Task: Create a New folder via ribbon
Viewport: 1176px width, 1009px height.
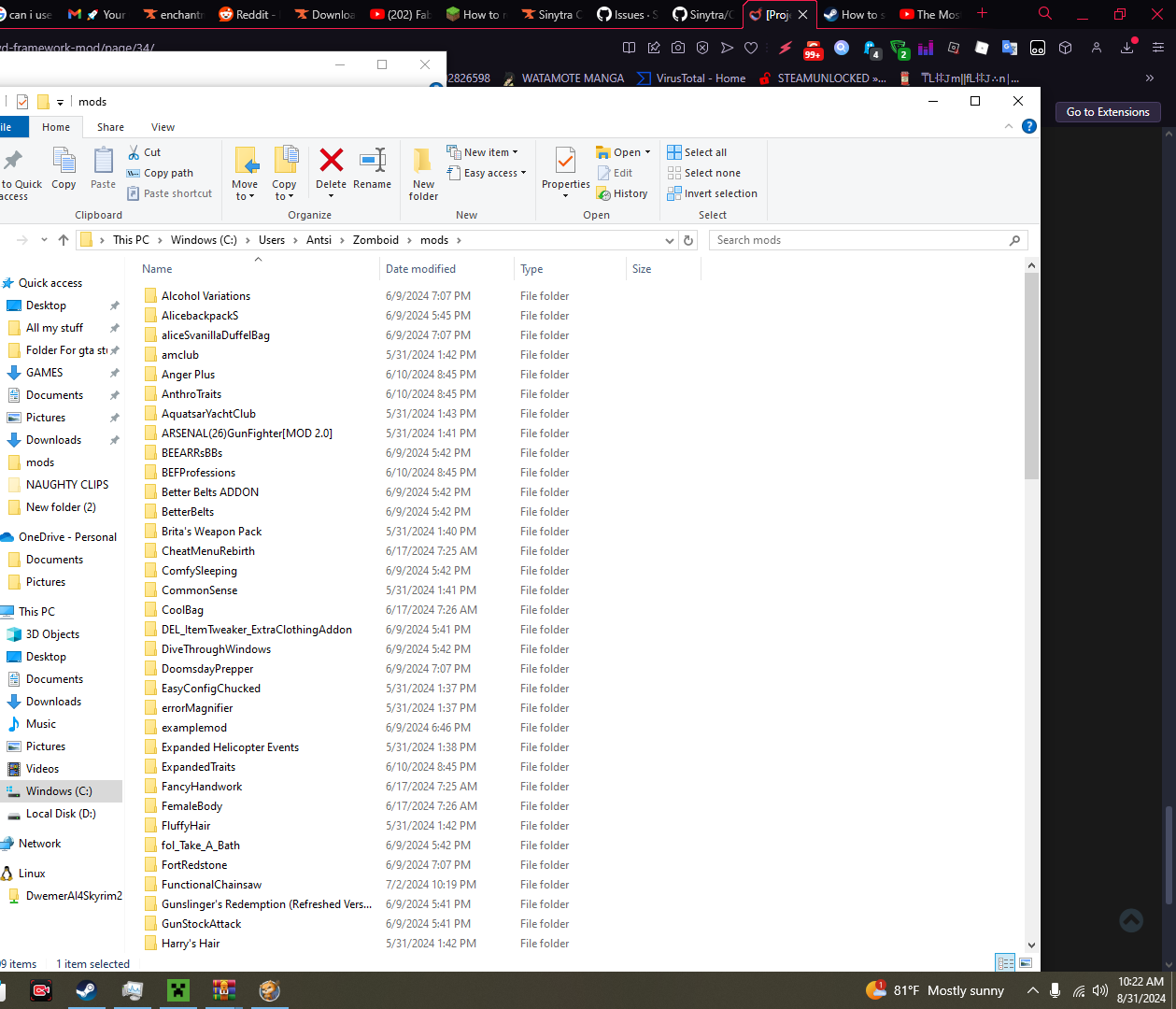Action: pos(423,172)
